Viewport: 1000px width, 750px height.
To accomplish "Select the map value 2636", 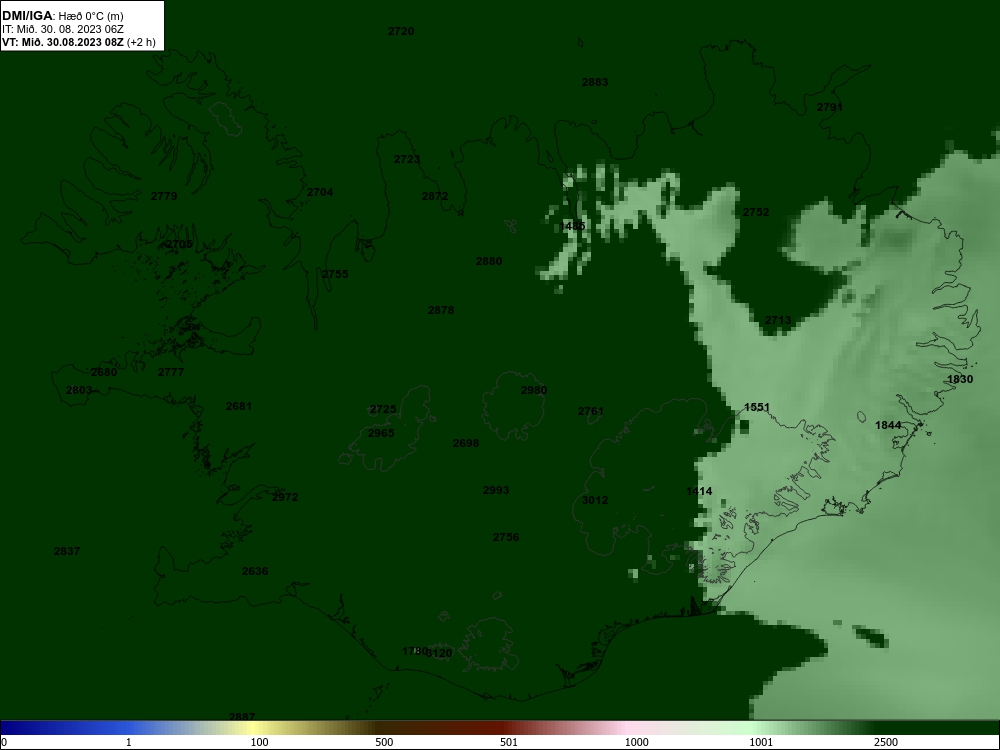I will pos(255,571).
